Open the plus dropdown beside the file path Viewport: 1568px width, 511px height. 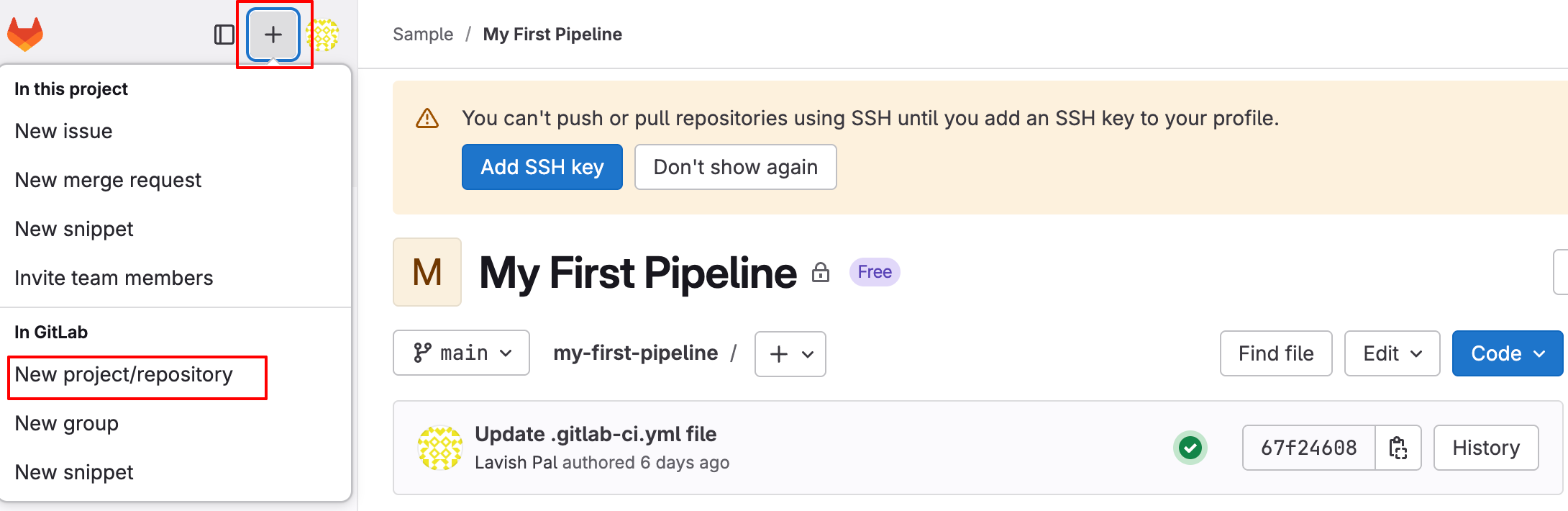(x=790, y=353)
